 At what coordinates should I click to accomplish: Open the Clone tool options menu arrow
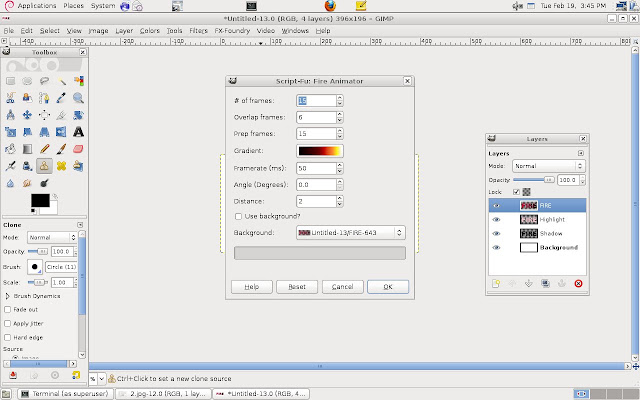(80, 225)
